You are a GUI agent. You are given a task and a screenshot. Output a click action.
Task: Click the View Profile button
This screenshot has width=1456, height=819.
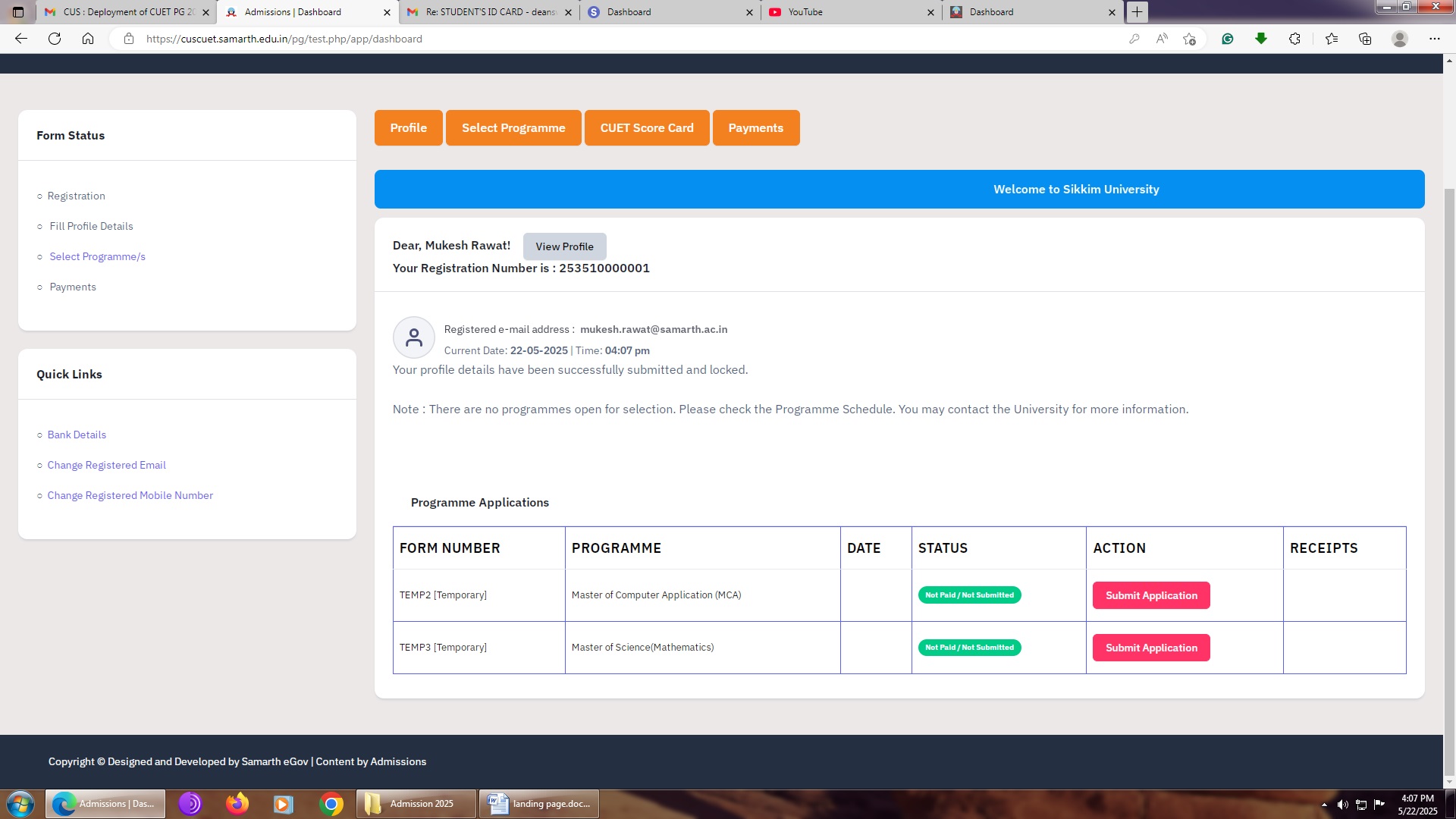564,246
